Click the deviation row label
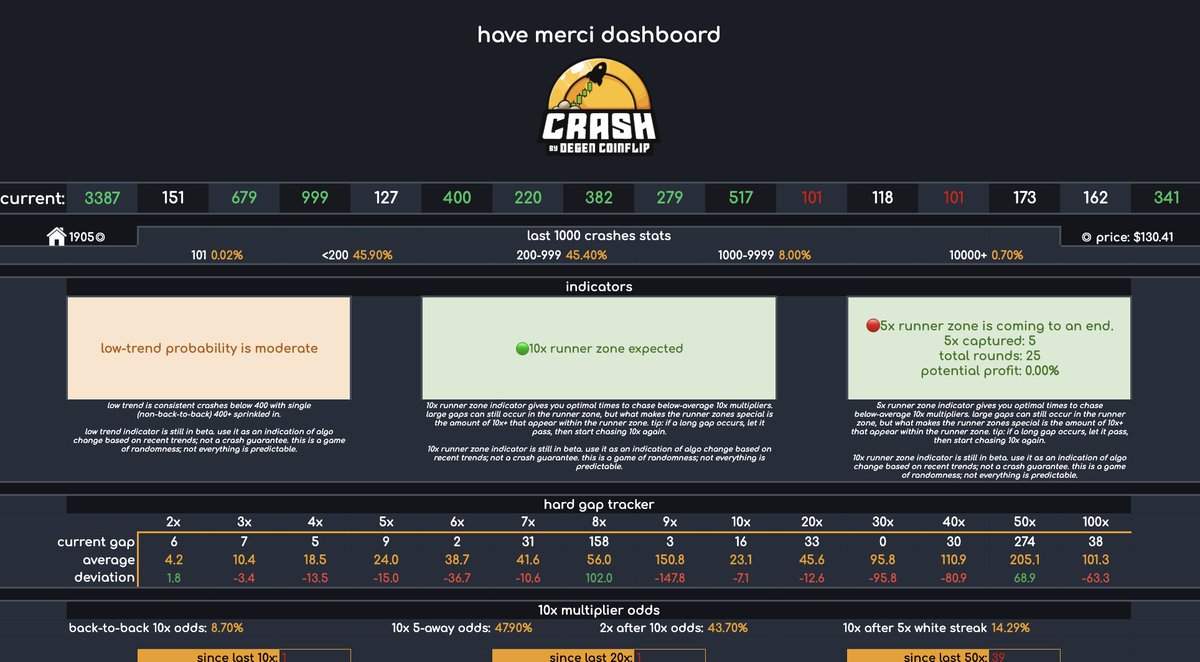 coord(104,577)
